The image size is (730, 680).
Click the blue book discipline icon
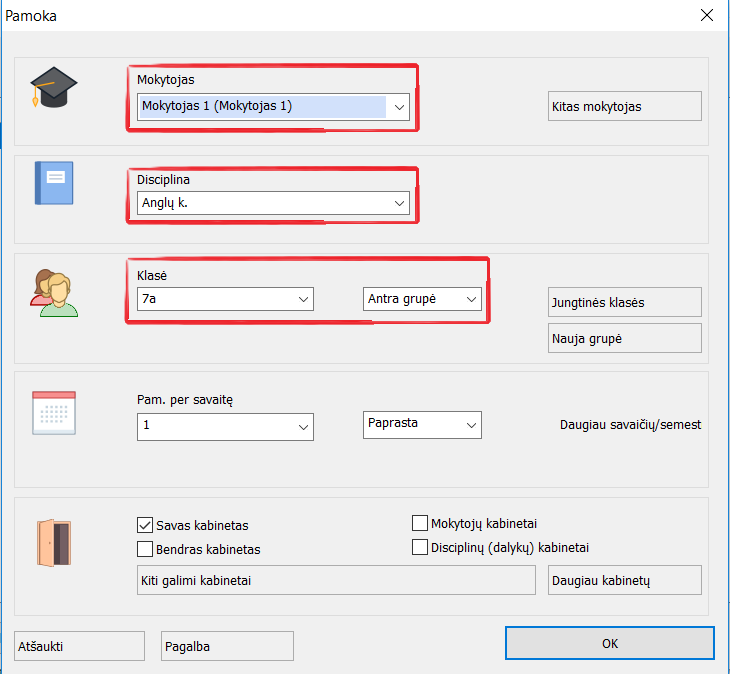(54, 183)
